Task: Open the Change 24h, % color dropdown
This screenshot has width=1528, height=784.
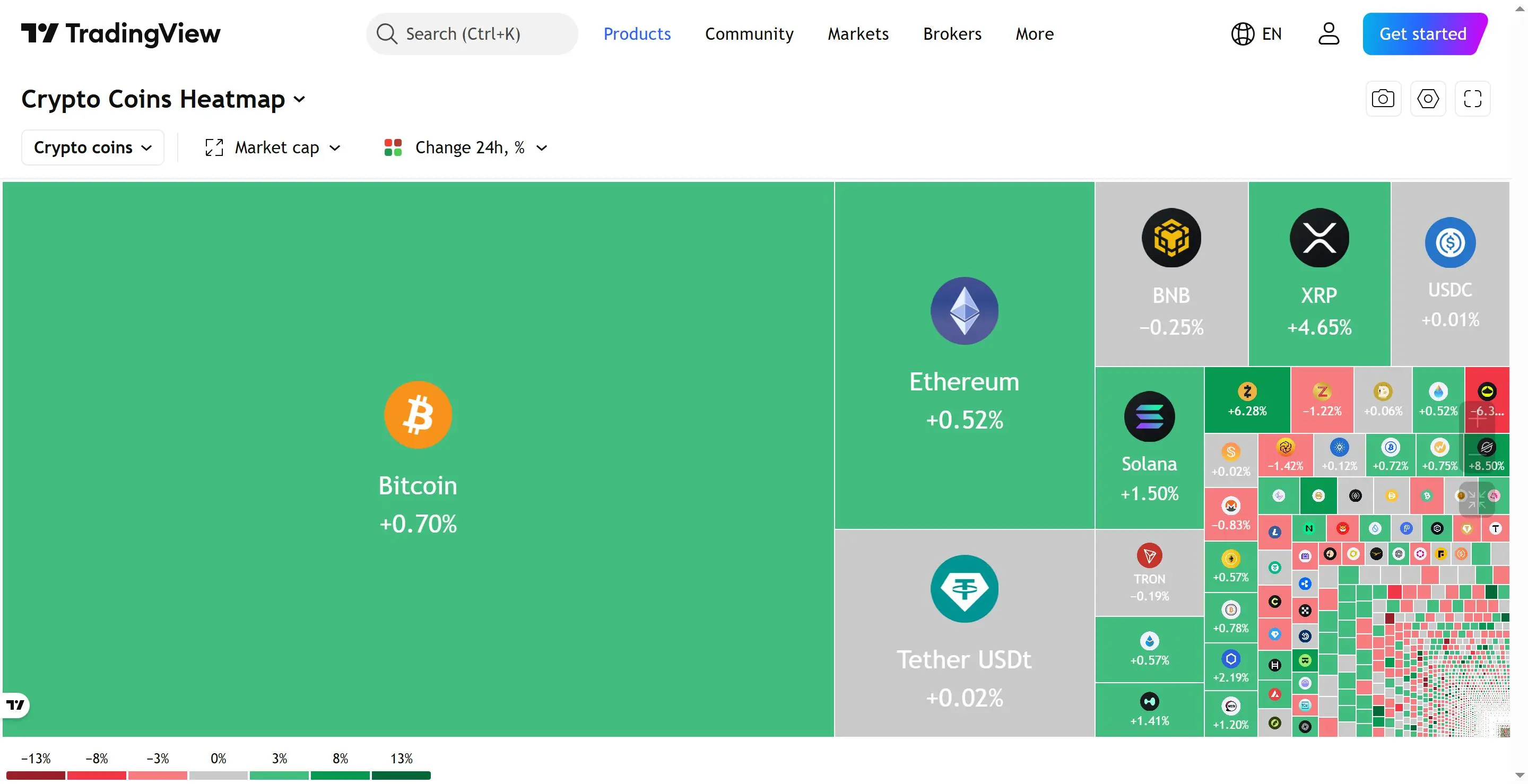Action: coord(466,147)
